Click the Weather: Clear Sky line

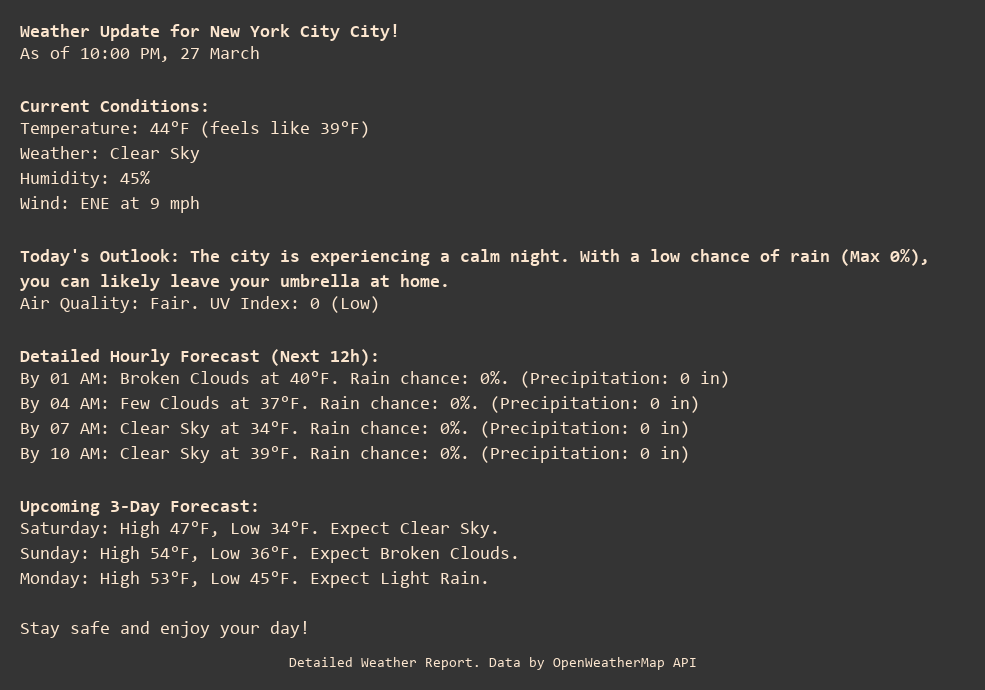tap(110, 153)
